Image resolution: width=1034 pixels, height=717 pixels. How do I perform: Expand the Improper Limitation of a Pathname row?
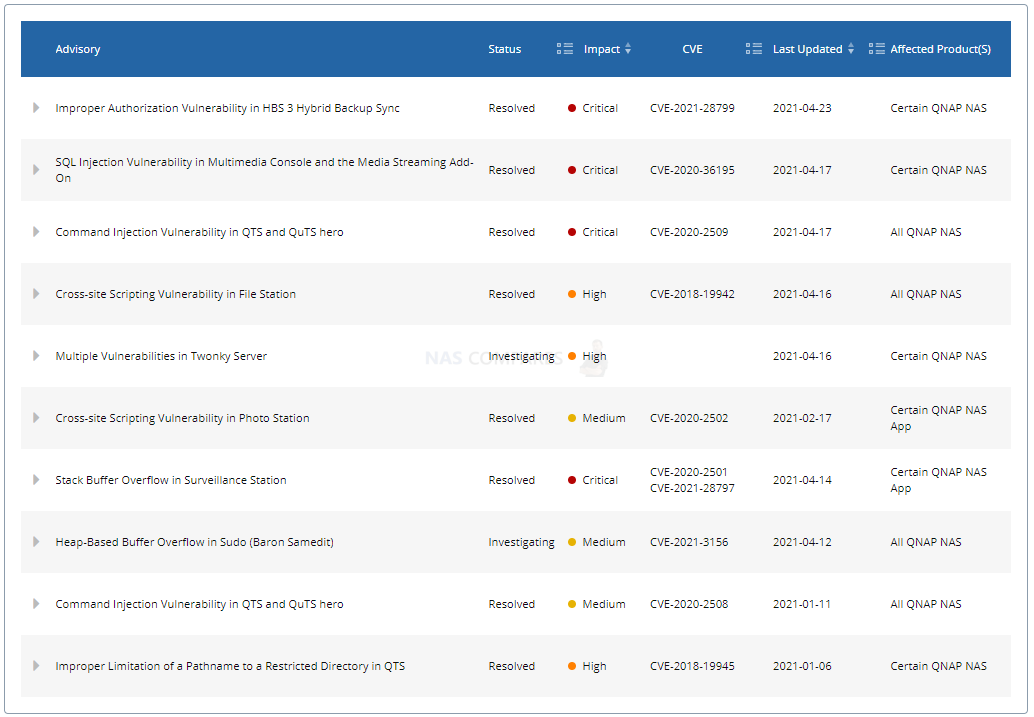pyautogui.click(x=36, y=666)
